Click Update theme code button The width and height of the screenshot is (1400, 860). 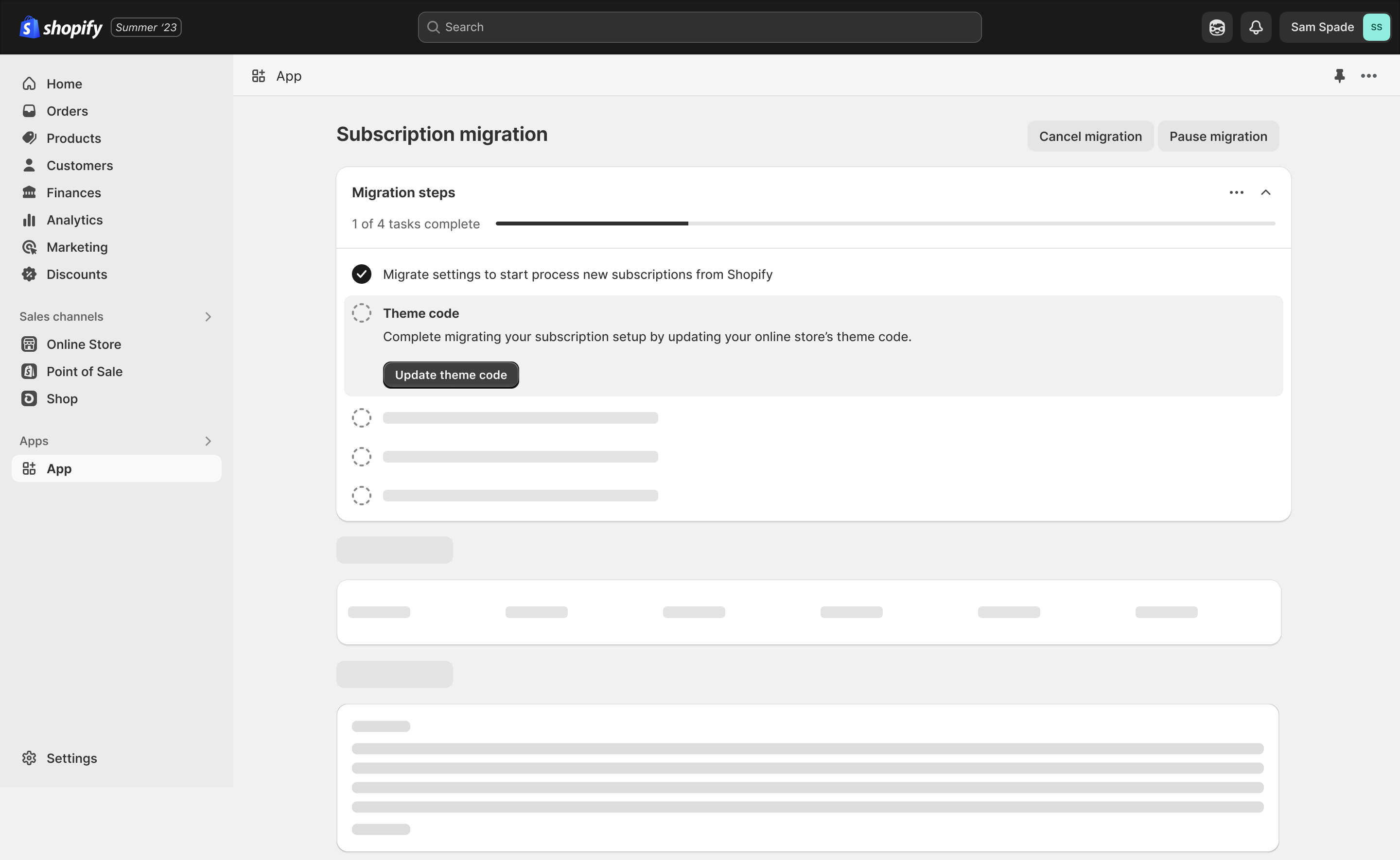(451, 376)
